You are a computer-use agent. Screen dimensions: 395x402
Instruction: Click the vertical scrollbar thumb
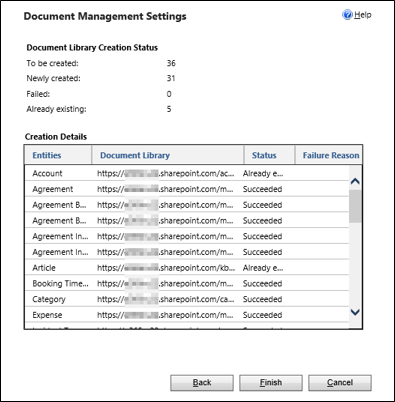click(x=355, y=206)
